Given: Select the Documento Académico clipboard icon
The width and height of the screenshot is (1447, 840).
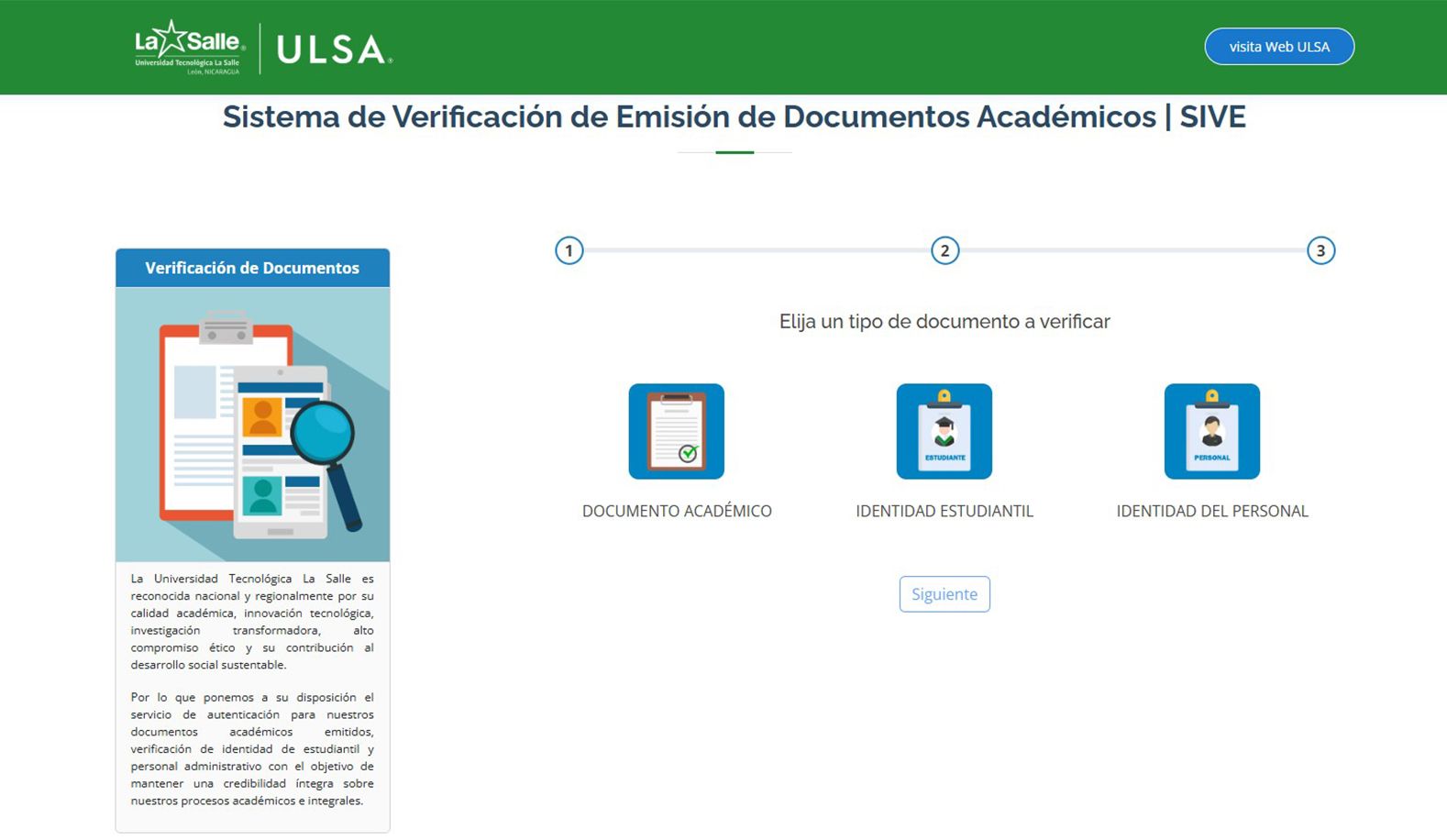Looking at the screenshot, I should pos(676,431).
